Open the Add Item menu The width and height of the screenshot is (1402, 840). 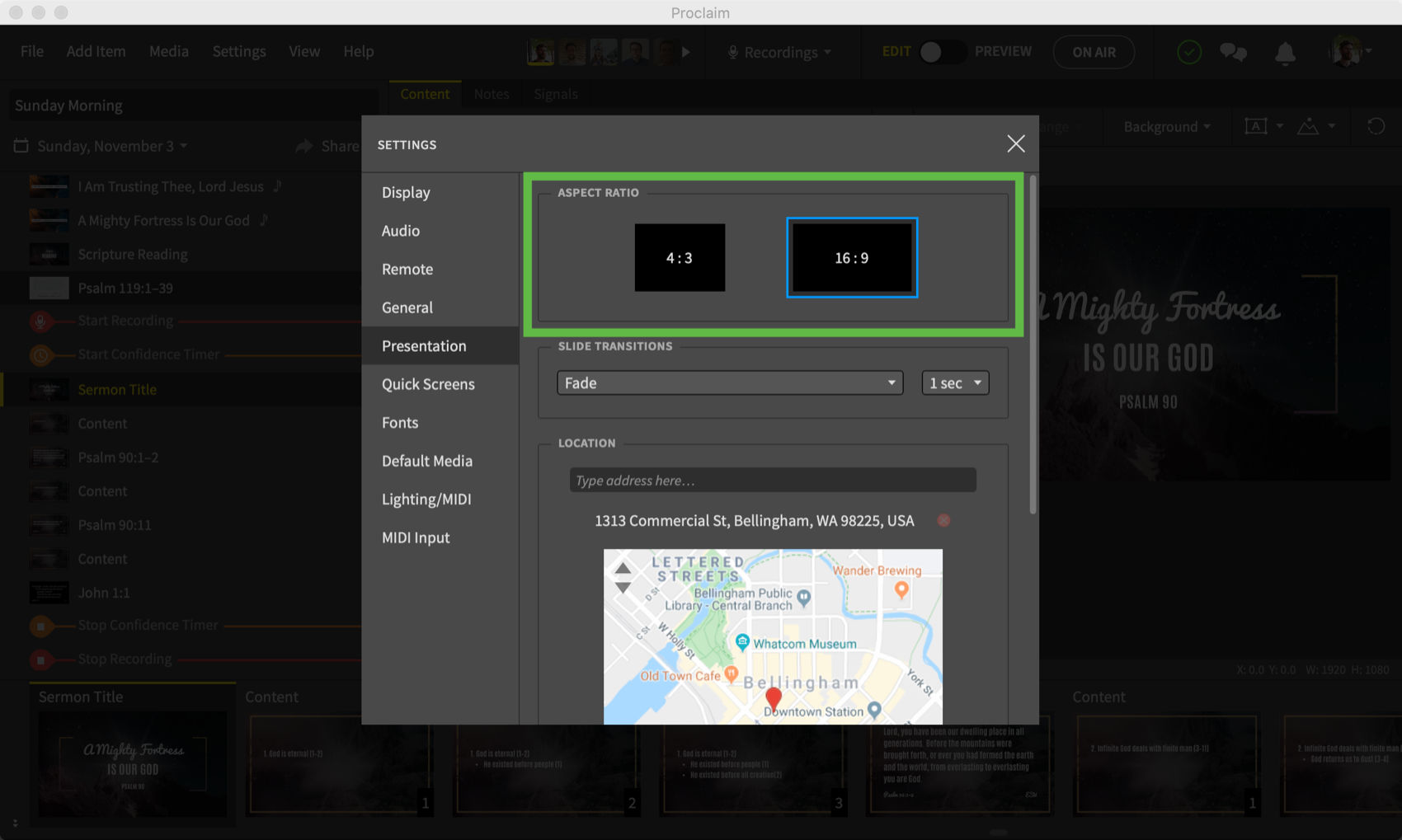pyautogui.click(x=96, y=51)
